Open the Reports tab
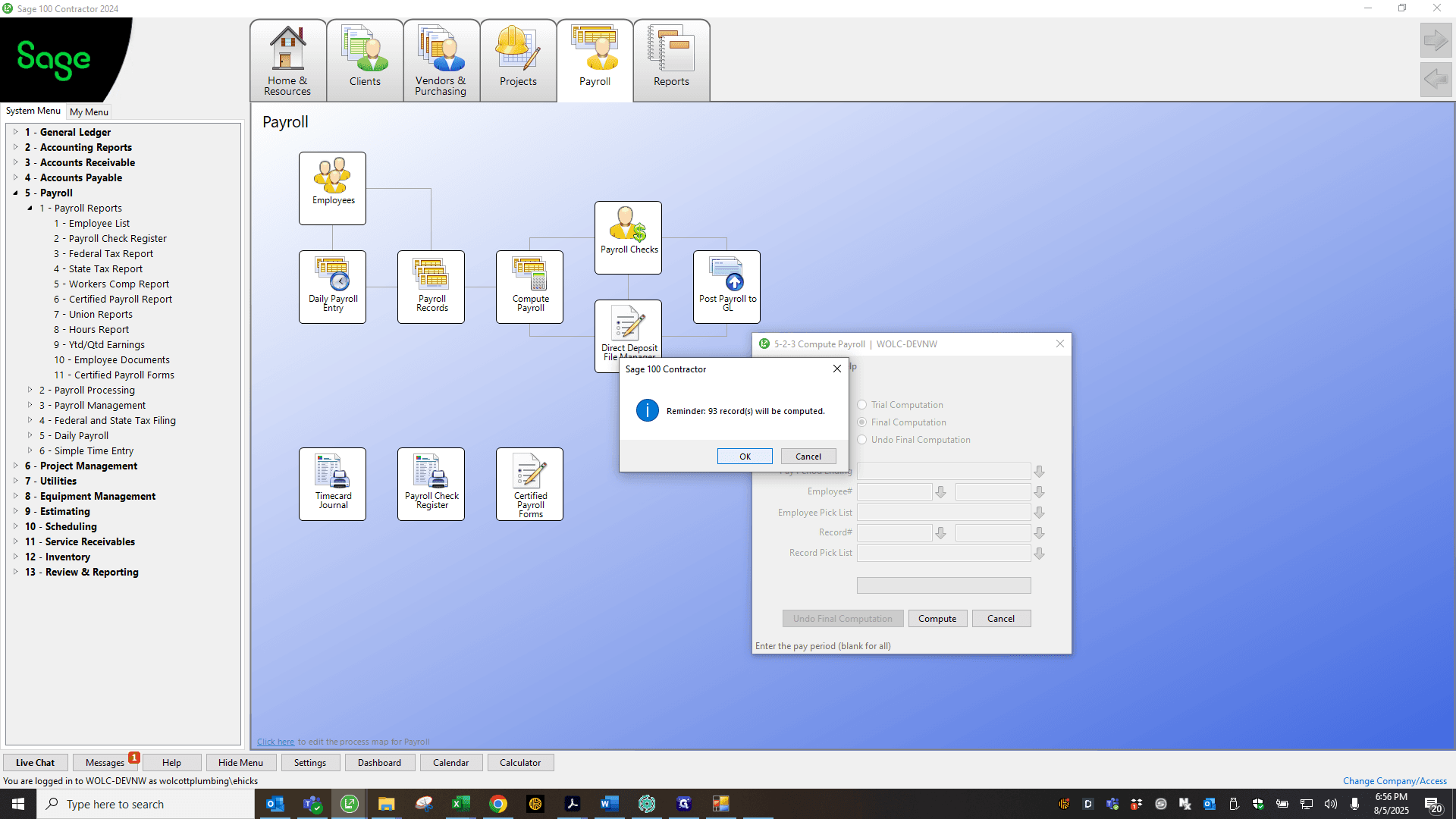The width and height of the screenshot is (1456, 819). click(672, 61)
